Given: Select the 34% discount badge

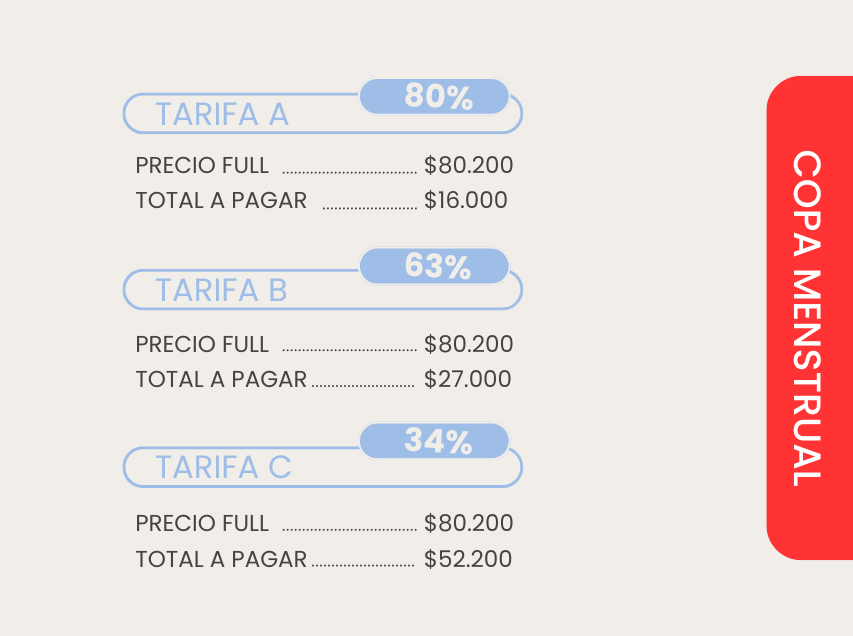Looking at the screenshot, I should point(435,441).
